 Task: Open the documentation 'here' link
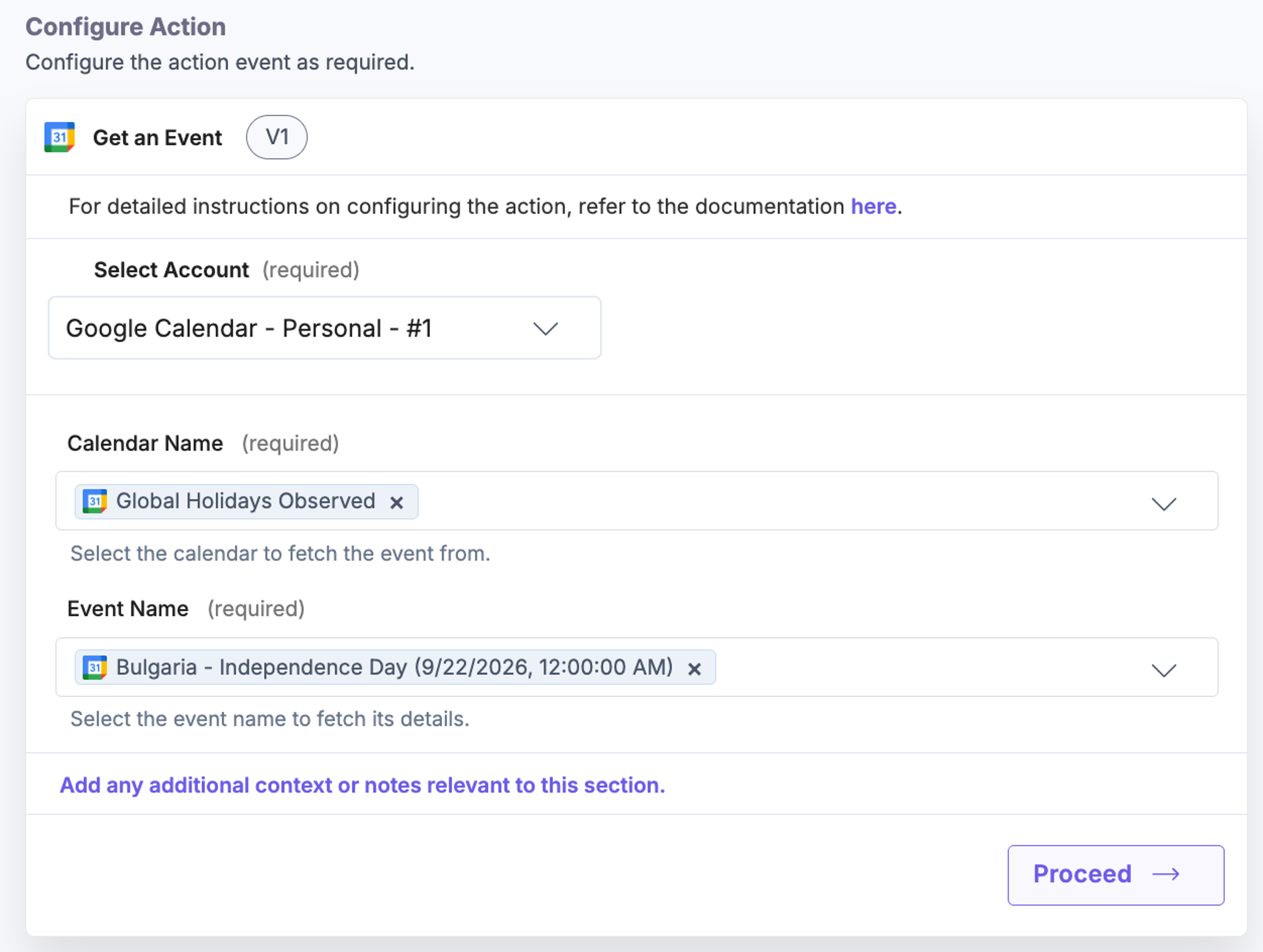tap(873, 207)
